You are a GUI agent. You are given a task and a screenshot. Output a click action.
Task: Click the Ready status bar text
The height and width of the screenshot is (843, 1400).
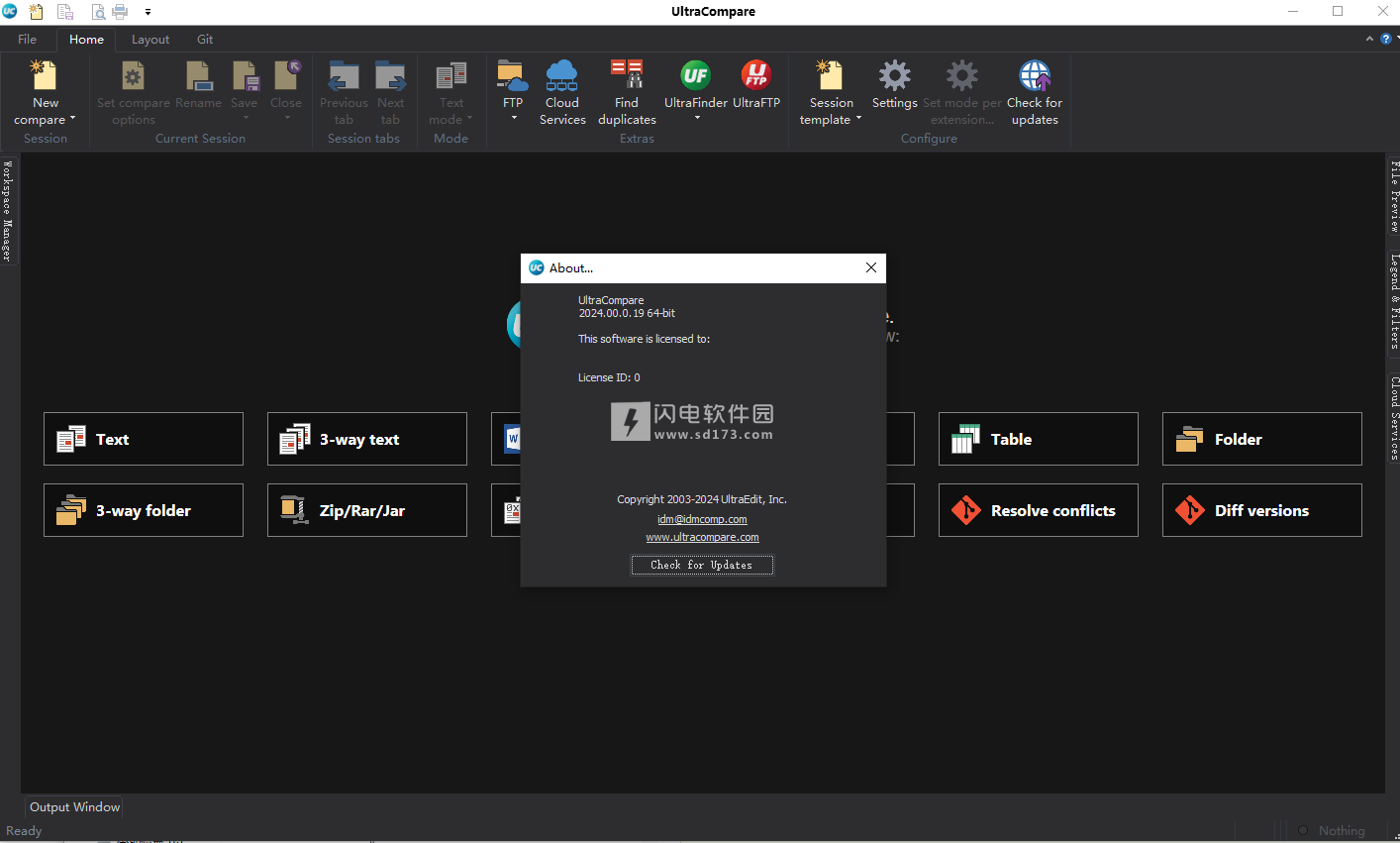[24, 831]
